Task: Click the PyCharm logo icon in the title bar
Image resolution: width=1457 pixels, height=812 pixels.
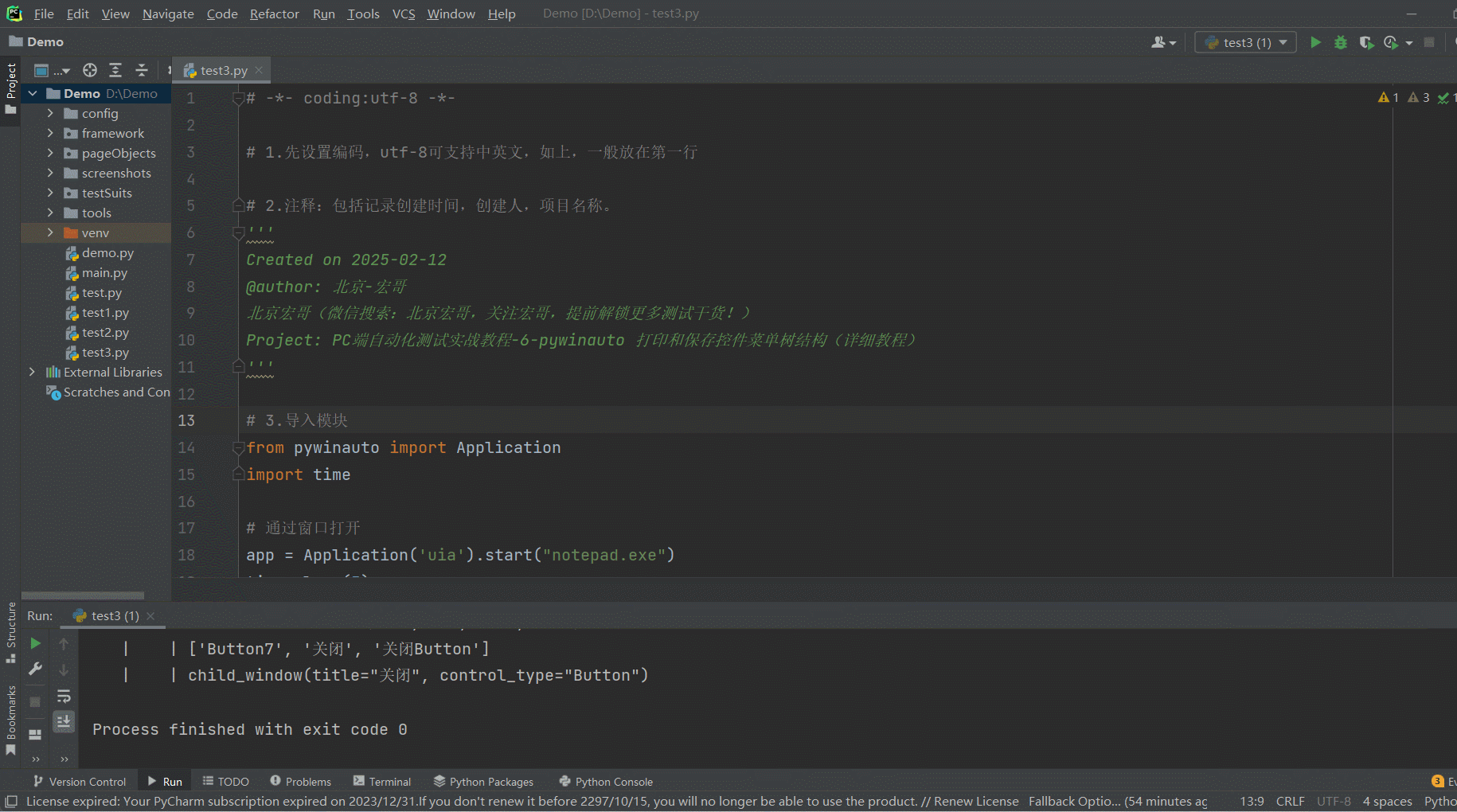Action: click(14, 14)
